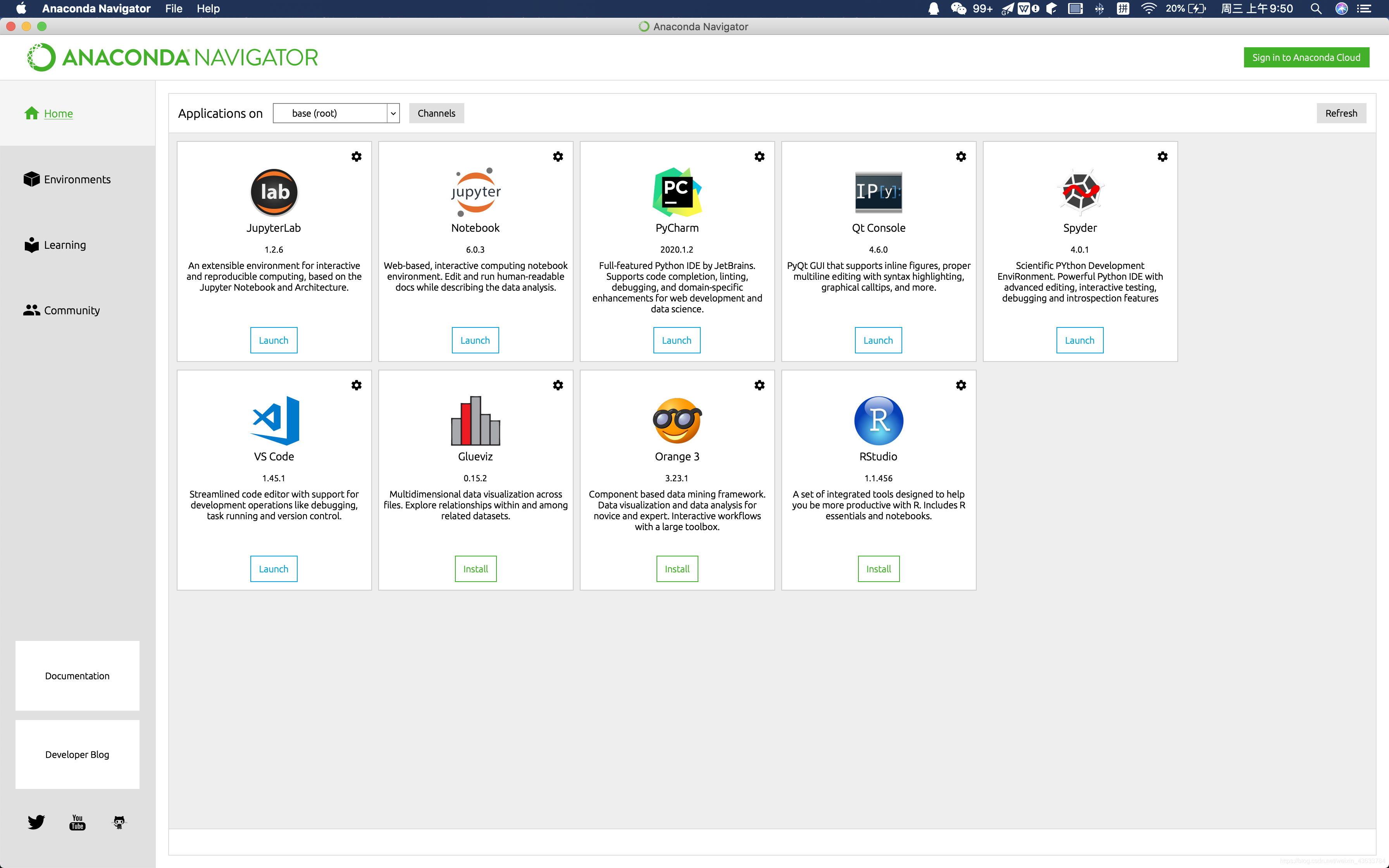Launch PyCharm
1389x868 pixels.
[x=677, y=341]
